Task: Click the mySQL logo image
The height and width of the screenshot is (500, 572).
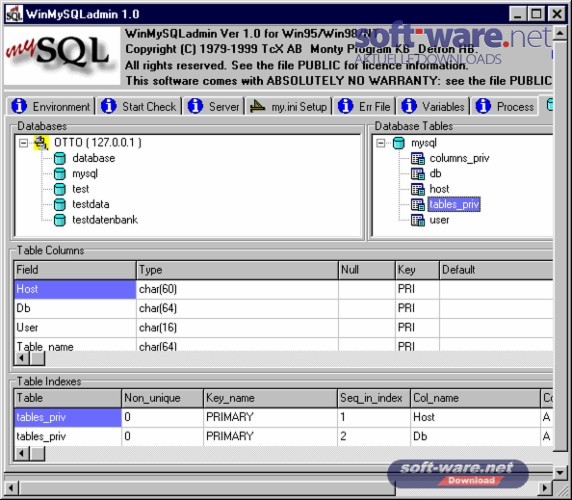Action: click(x=62, y=56)
